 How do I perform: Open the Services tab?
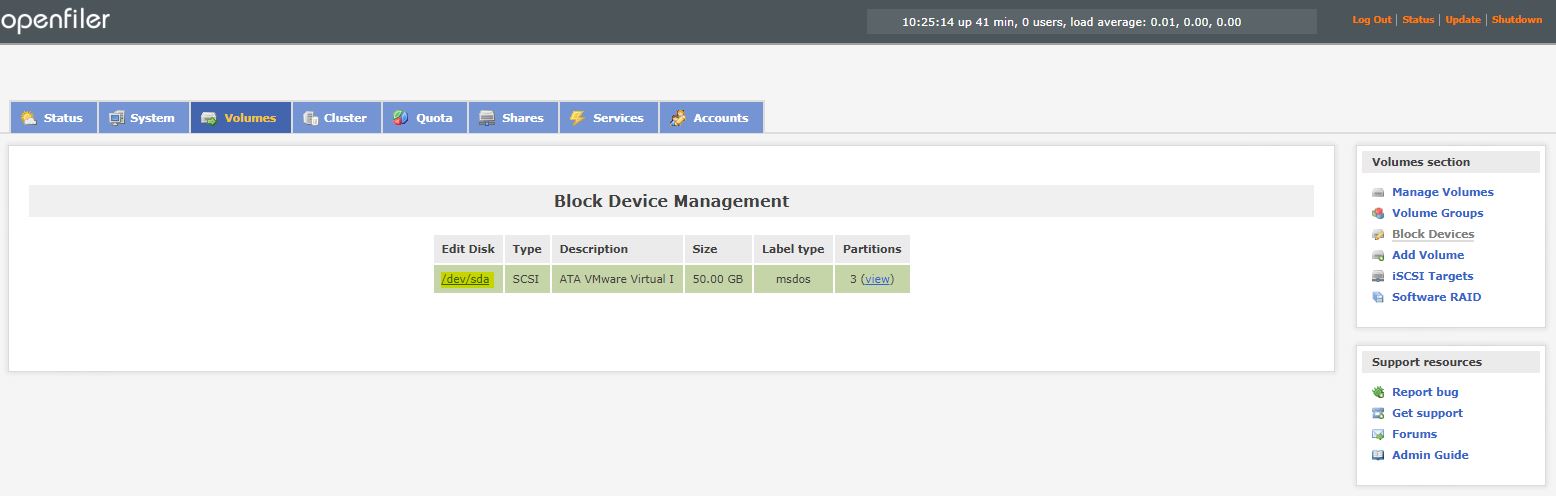pyautogui.click(x=607, y=118)
